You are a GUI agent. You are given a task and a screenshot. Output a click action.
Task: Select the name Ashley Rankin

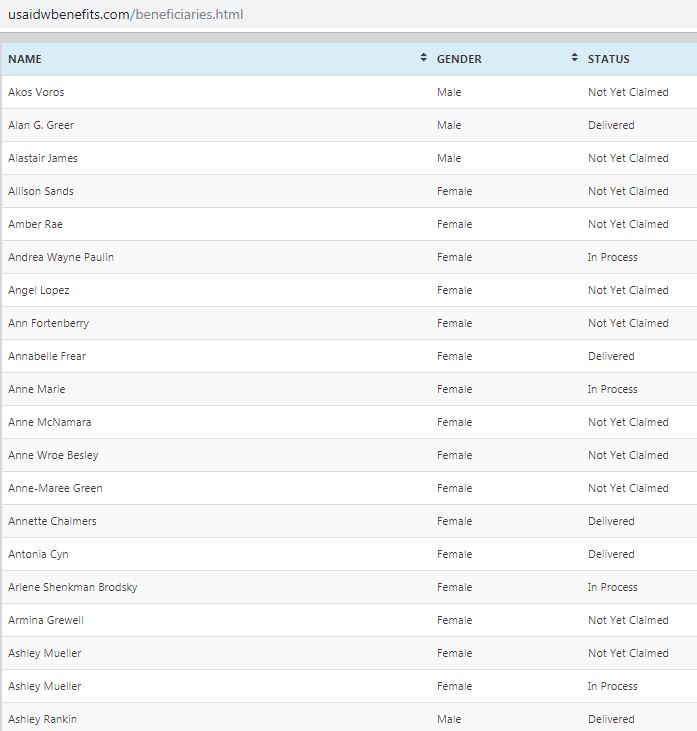[x=42, y=719]
